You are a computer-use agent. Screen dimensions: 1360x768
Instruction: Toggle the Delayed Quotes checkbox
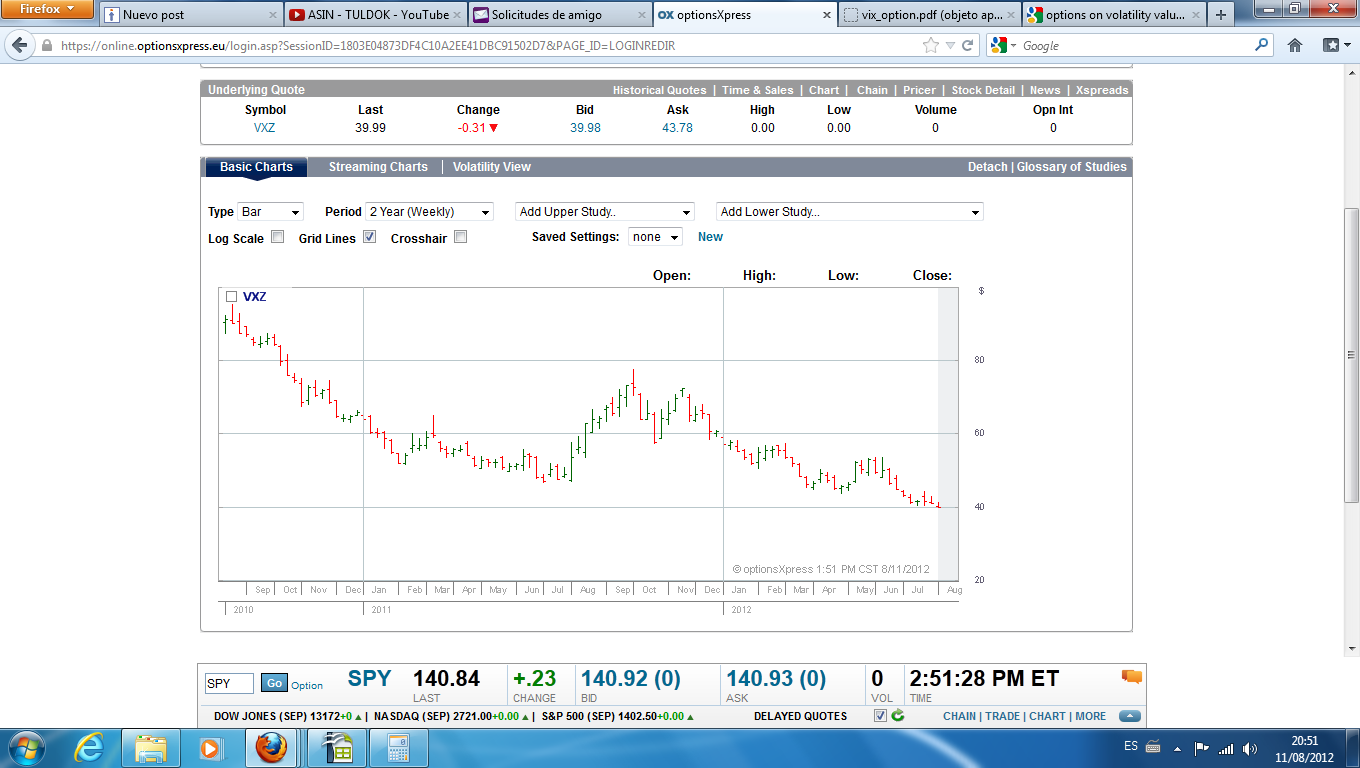point(880,716)
